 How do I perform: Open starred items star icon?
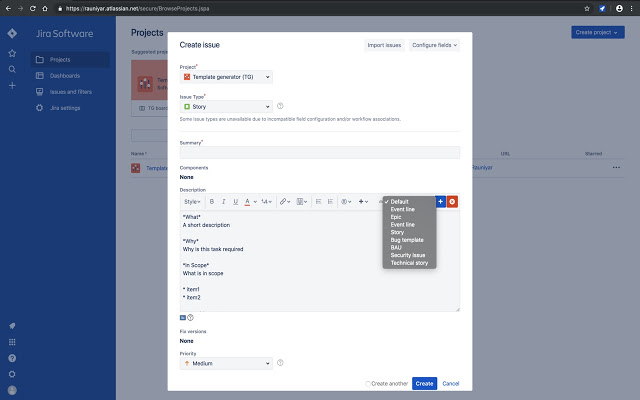point(12,53)
